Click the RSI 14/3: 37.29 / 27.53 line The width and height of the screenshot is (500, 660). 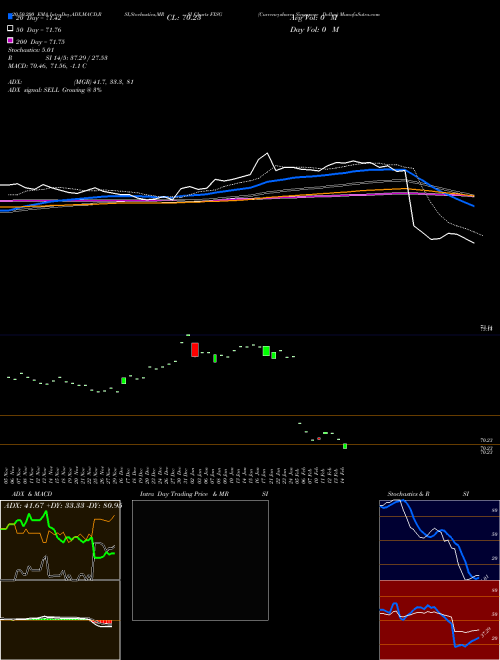click(x=58, y=58)
